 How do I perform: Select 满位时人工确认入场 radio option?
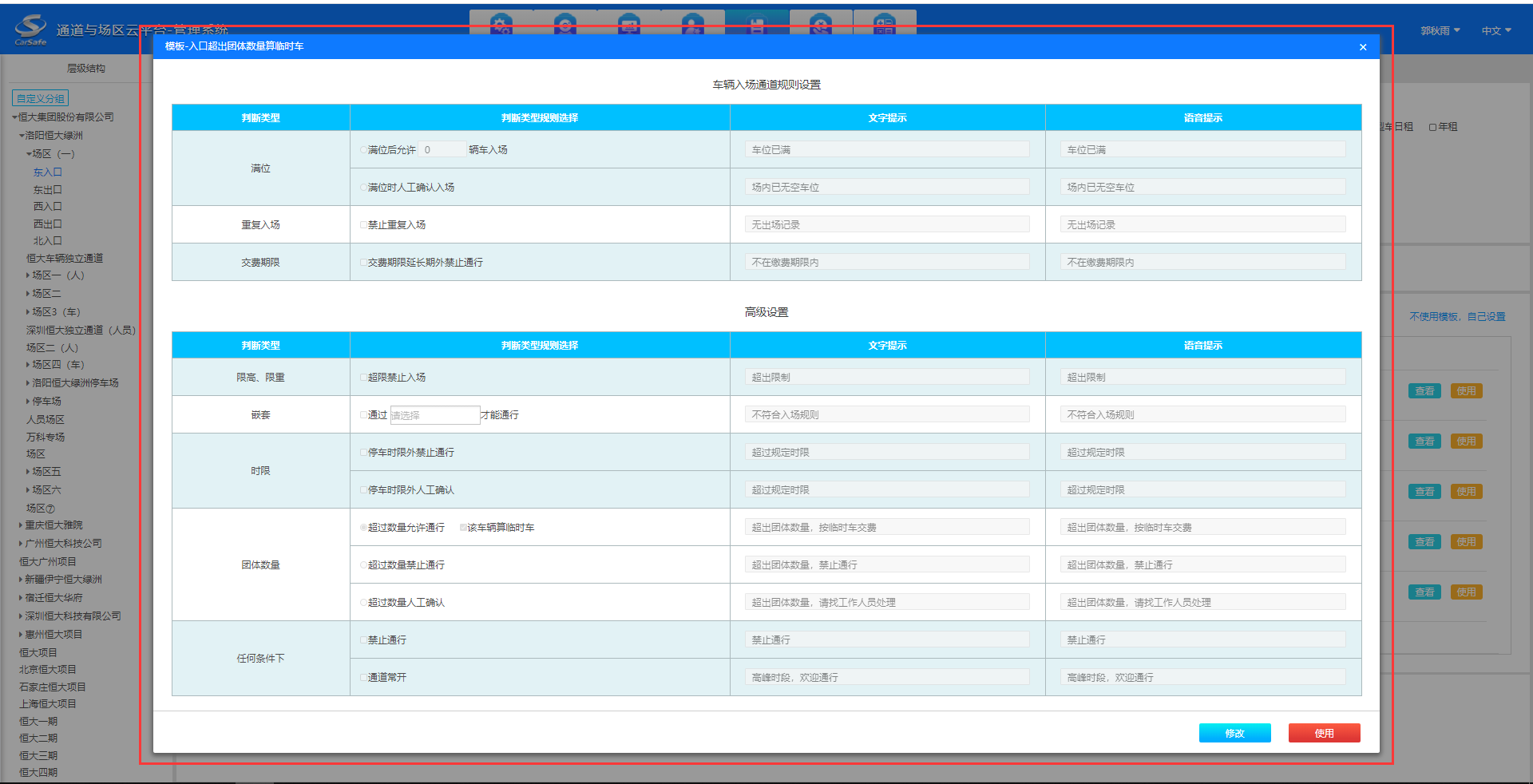363,188
